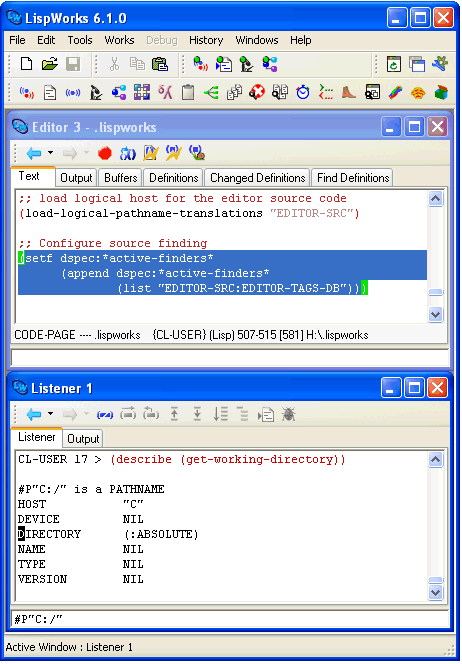Switch to the Changed Definitions tab
Image resolution: width=462 pixels, height=664 pixels.
(x=257, y=178)
